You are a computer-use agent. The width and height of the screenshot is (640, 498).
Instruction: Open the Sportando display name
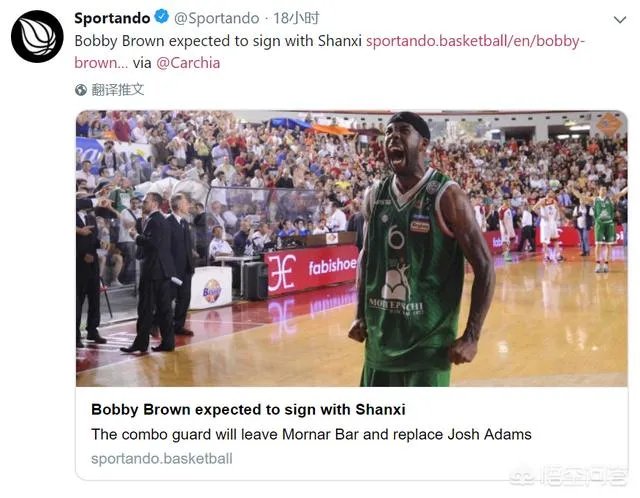point(112,18)
